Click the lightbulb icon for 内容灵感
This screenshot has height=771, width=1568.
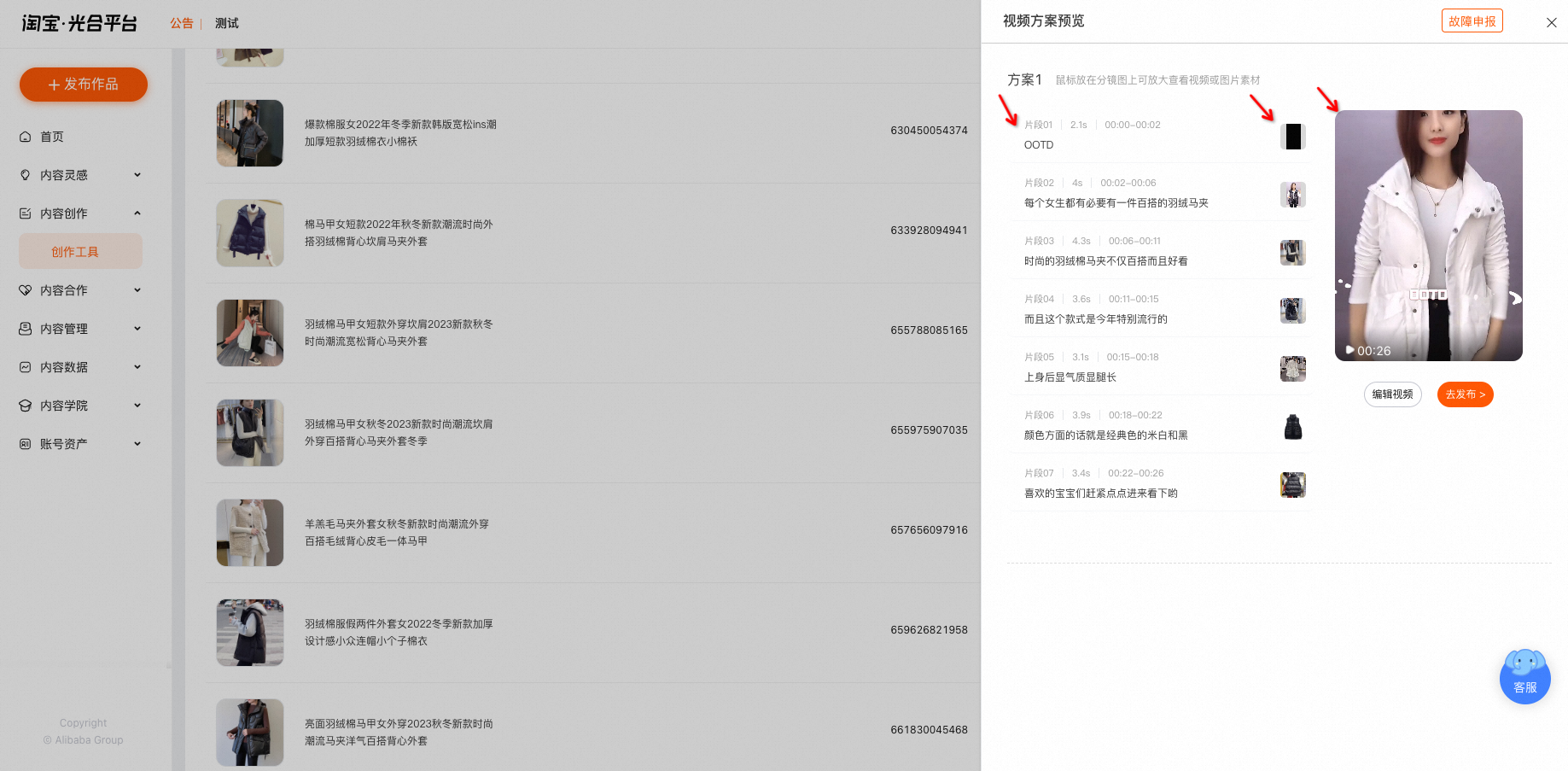[25, 175]
